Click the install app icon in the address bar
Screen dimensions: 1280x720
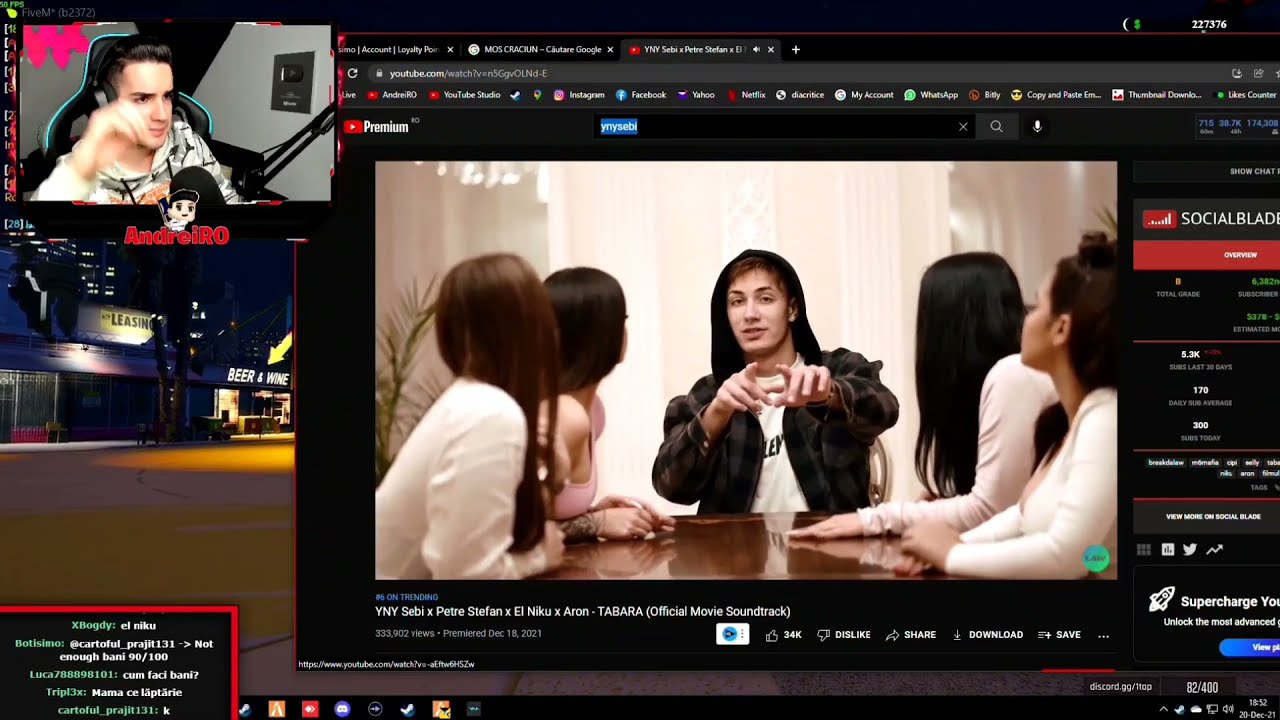point(1237,73)
